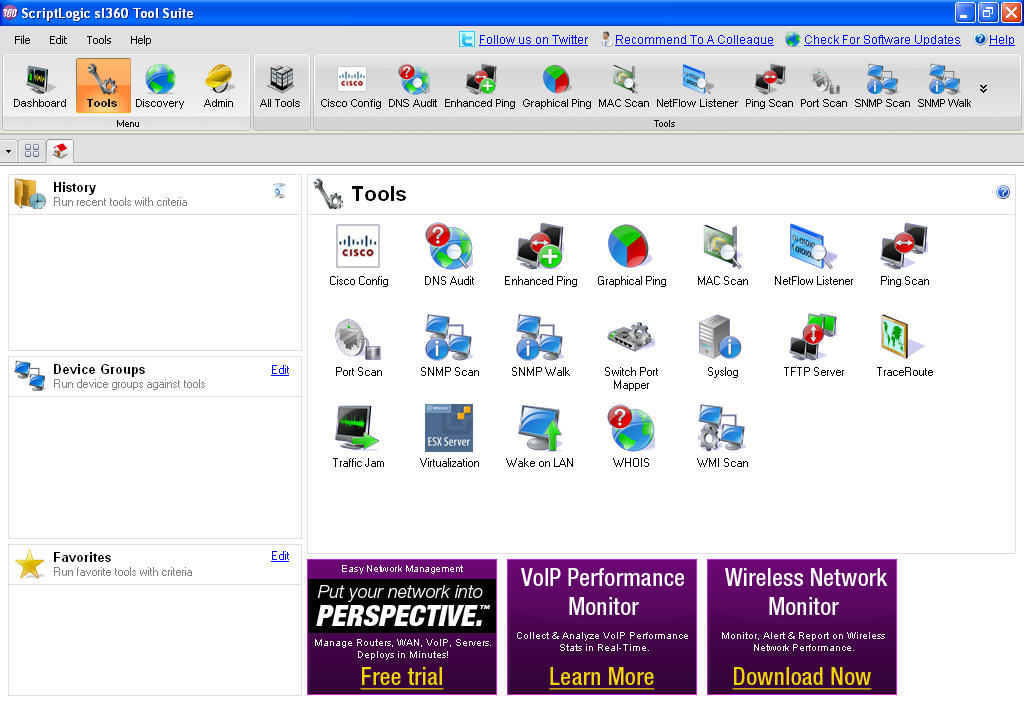Open the Switch Port Mapper tool
The width and height of the screenshot is (1024, 704).
631,340
